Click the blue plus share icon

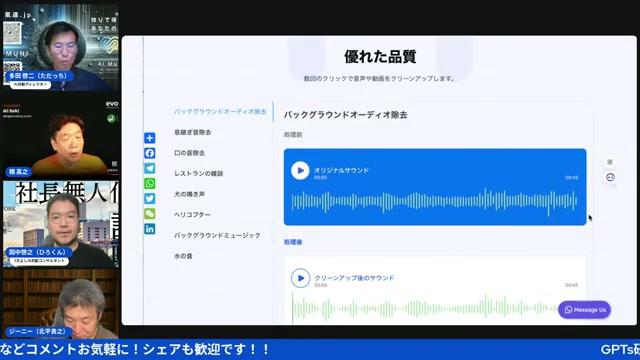click(x=150, y=138)
